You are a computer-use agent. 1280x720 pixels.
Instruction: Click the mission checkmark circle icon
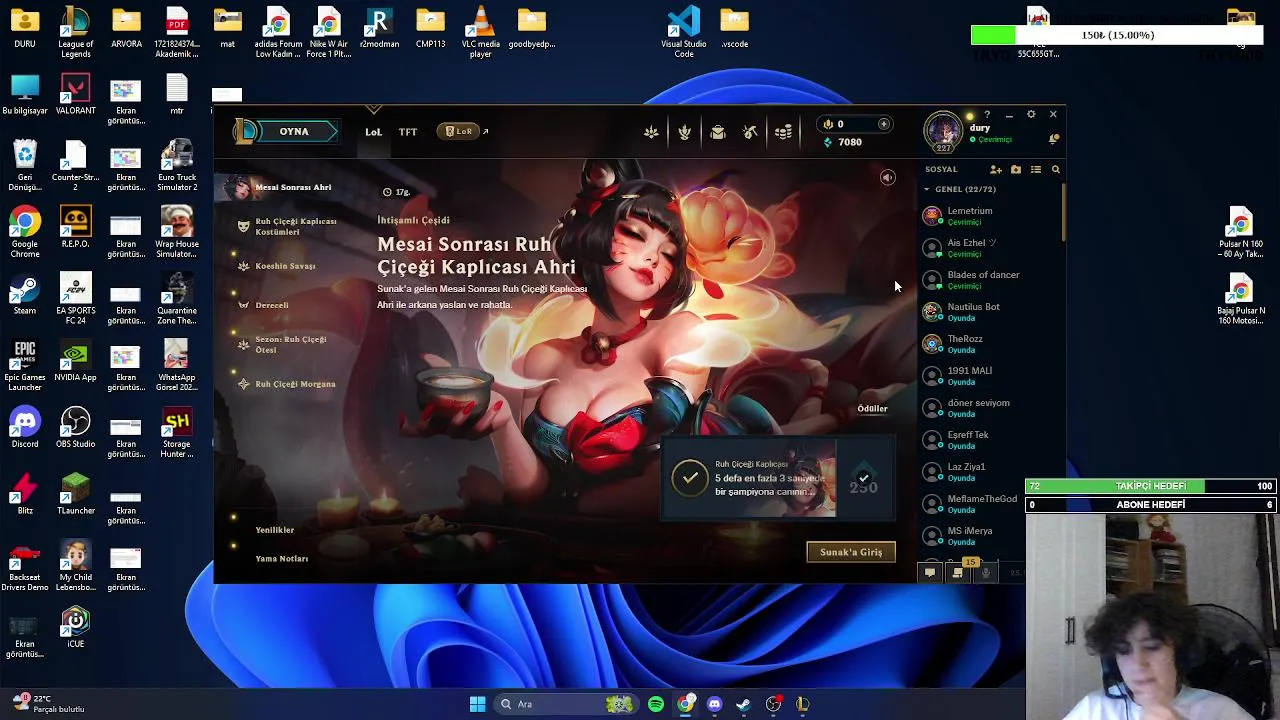(x=689, y=478)
